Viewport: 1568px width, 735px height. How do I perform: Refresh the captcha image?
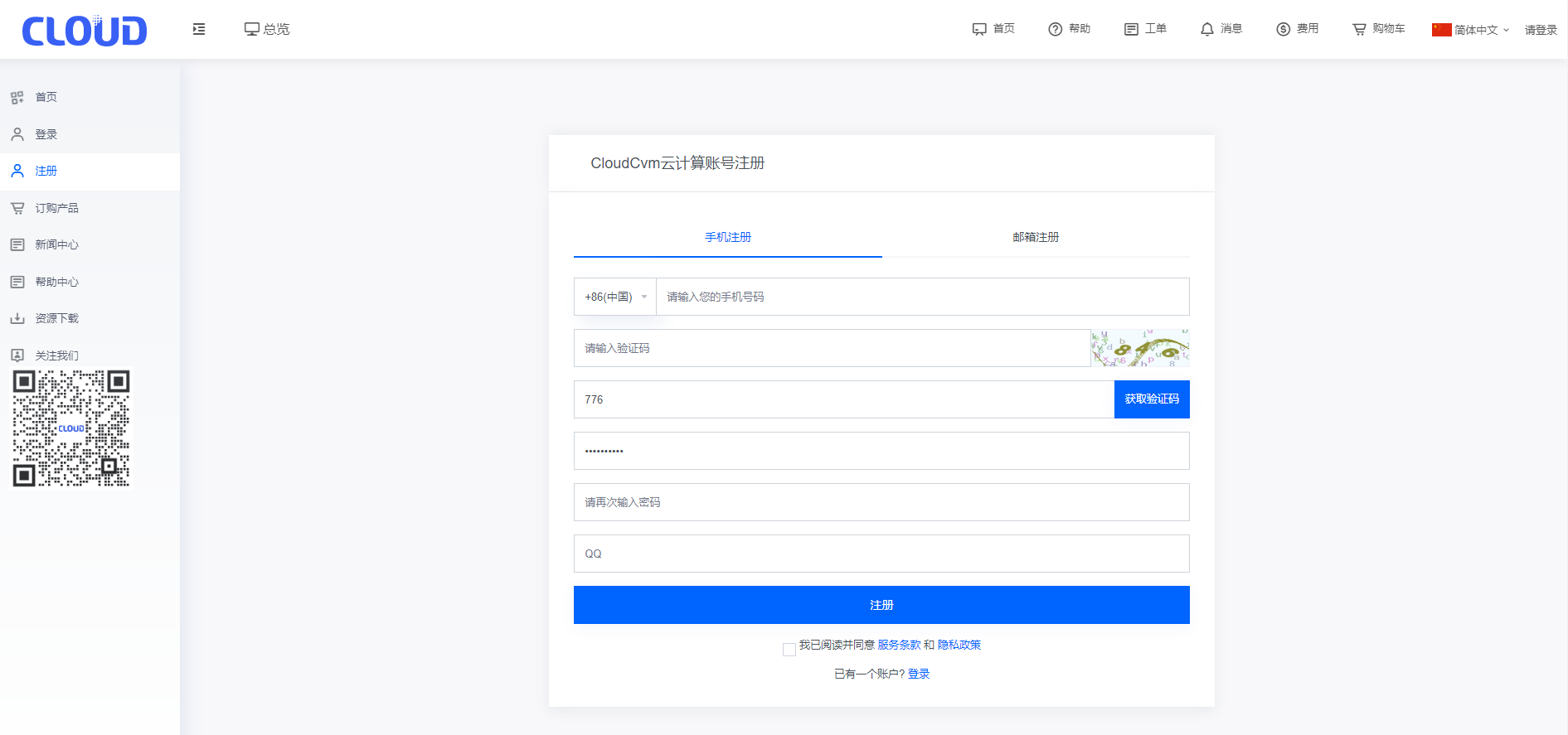coord(1140,348)
